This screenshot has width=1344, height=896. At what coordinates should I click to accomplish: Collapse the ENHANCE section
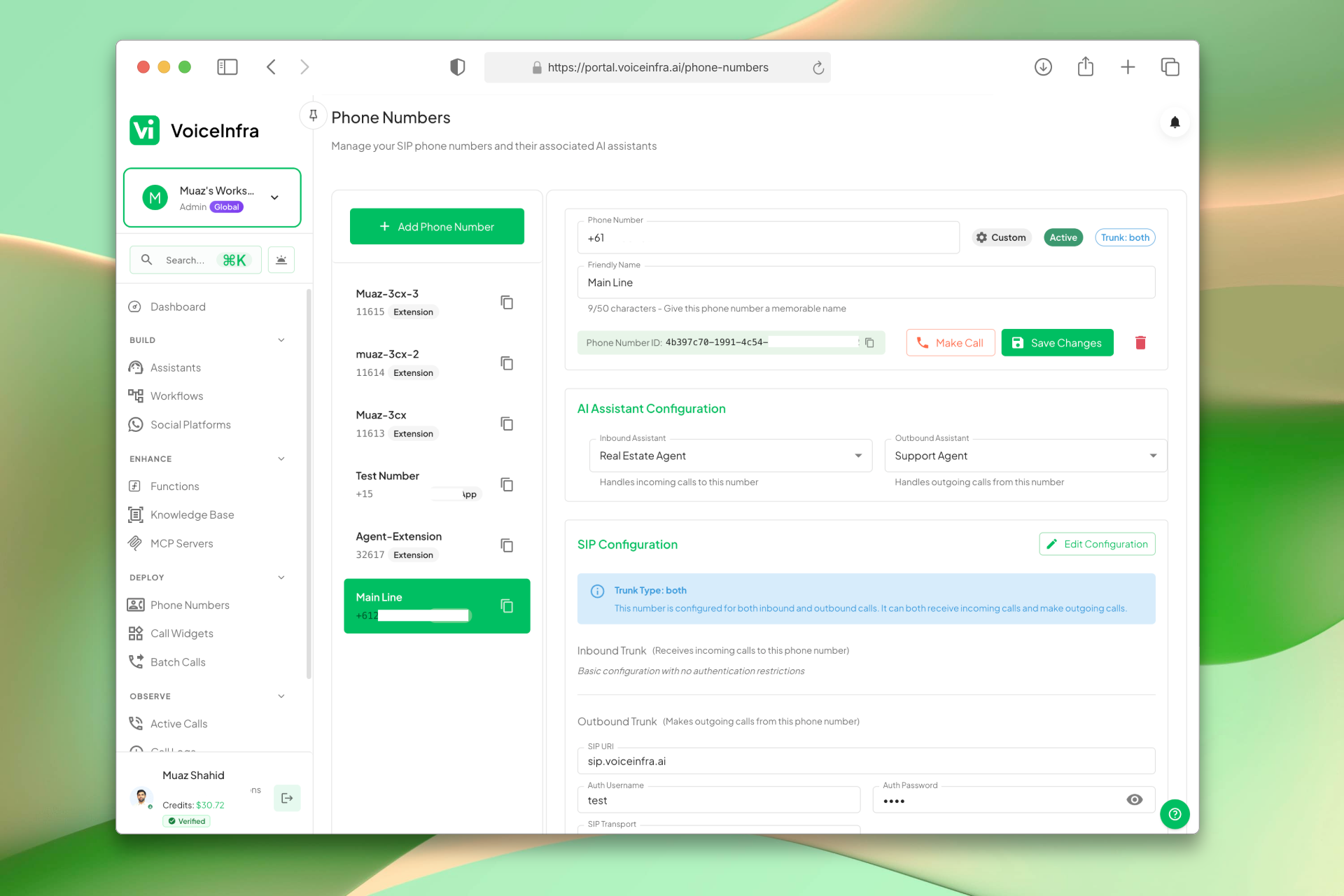click(281, 459)
